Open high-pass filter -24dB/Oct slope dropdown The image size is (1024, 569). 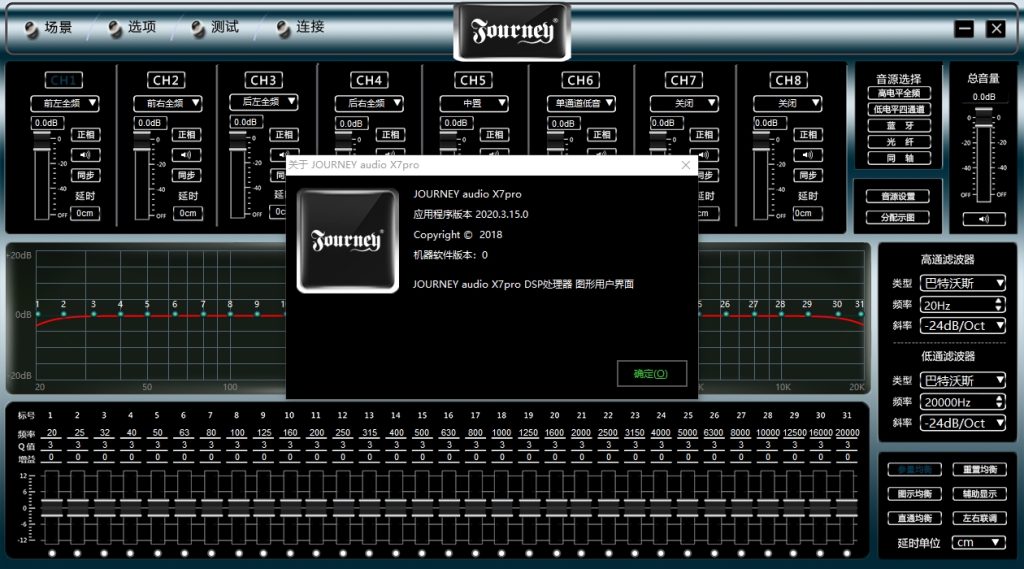[963, 325]
